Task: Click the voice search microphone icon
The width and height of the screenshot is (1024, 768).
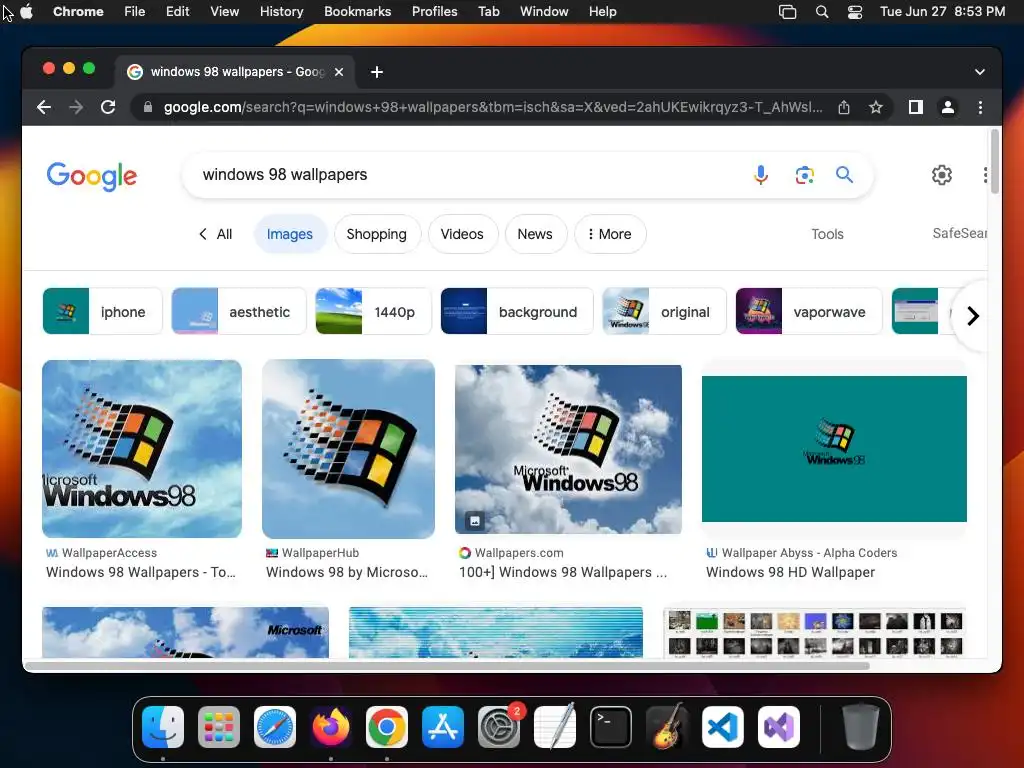Action: coord(760,175)
